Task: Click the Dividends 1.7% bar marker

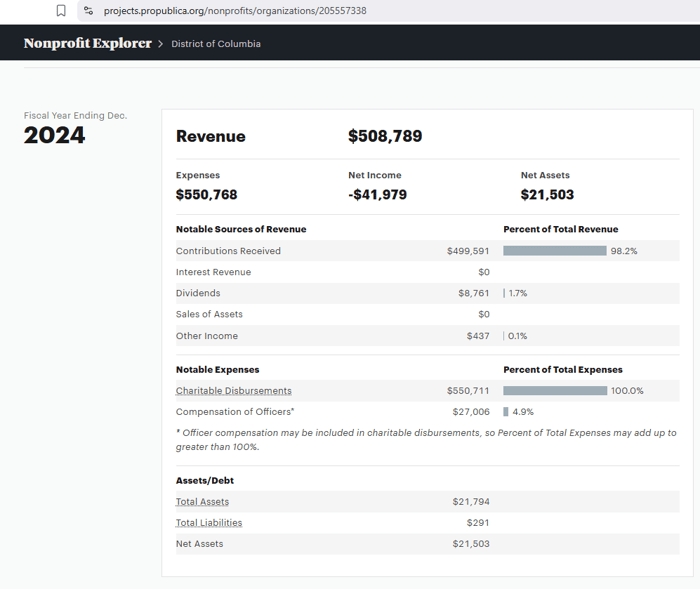Action: coord(504,293)
